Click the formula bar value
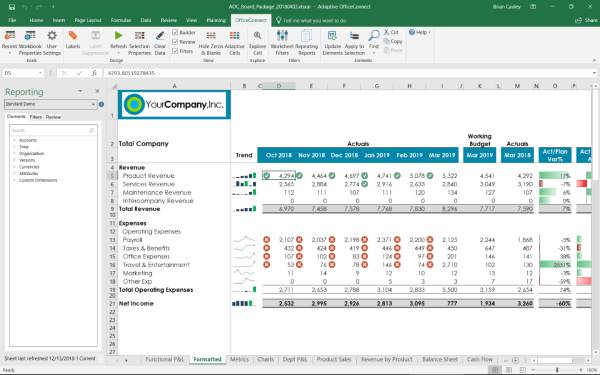 (132, 73)
